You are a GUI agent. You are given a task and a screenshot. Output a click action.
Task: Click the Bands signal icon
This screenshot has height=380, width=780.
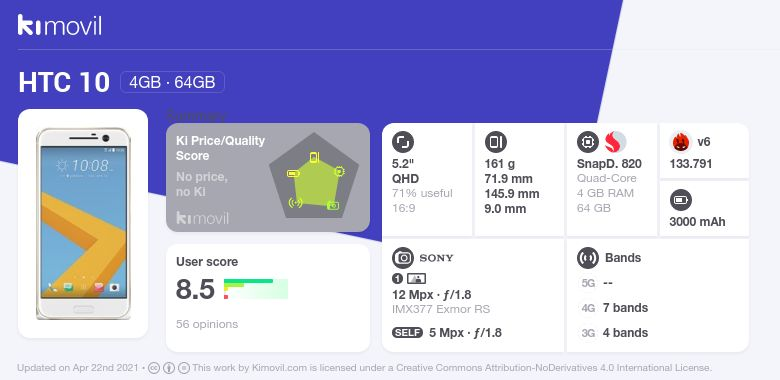(x=587, y=258)
